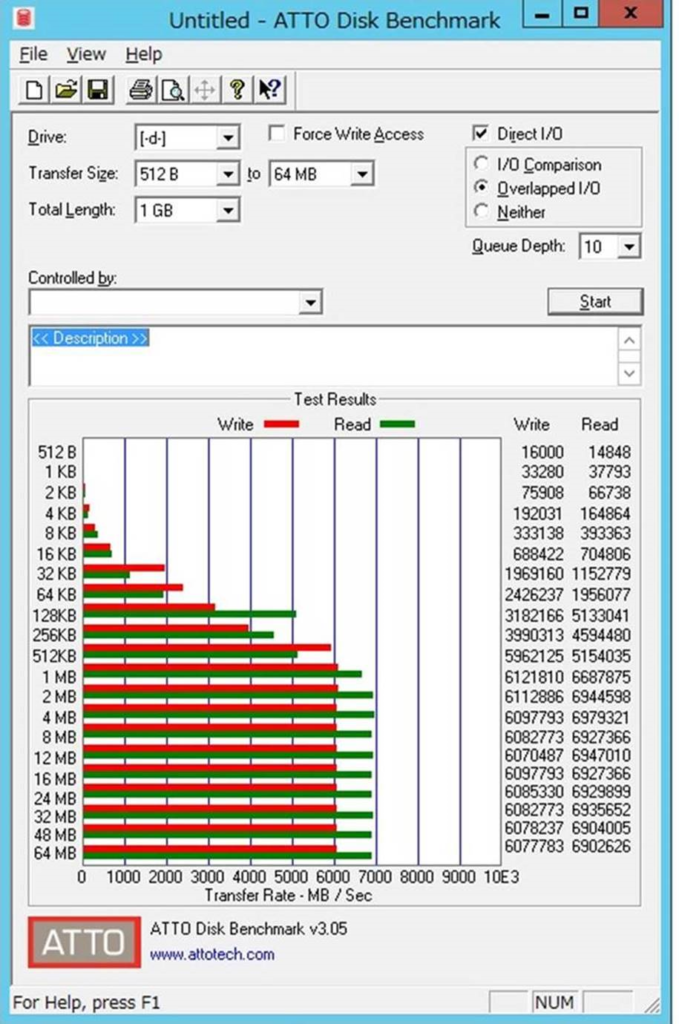Image resolution: width=679 pixels, height=1024 pixels.
Task: Click the 64 MB red write bar
Action: tap(210, 849)
